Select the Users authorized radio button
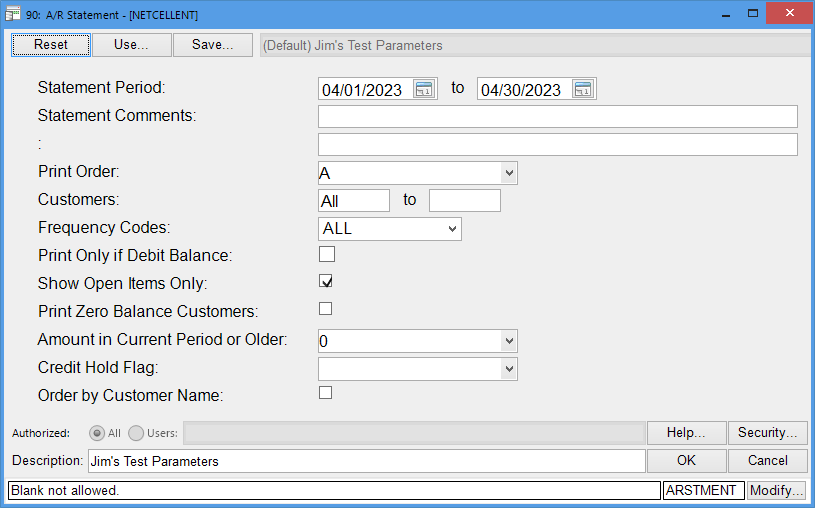 (x=136, y=433)
